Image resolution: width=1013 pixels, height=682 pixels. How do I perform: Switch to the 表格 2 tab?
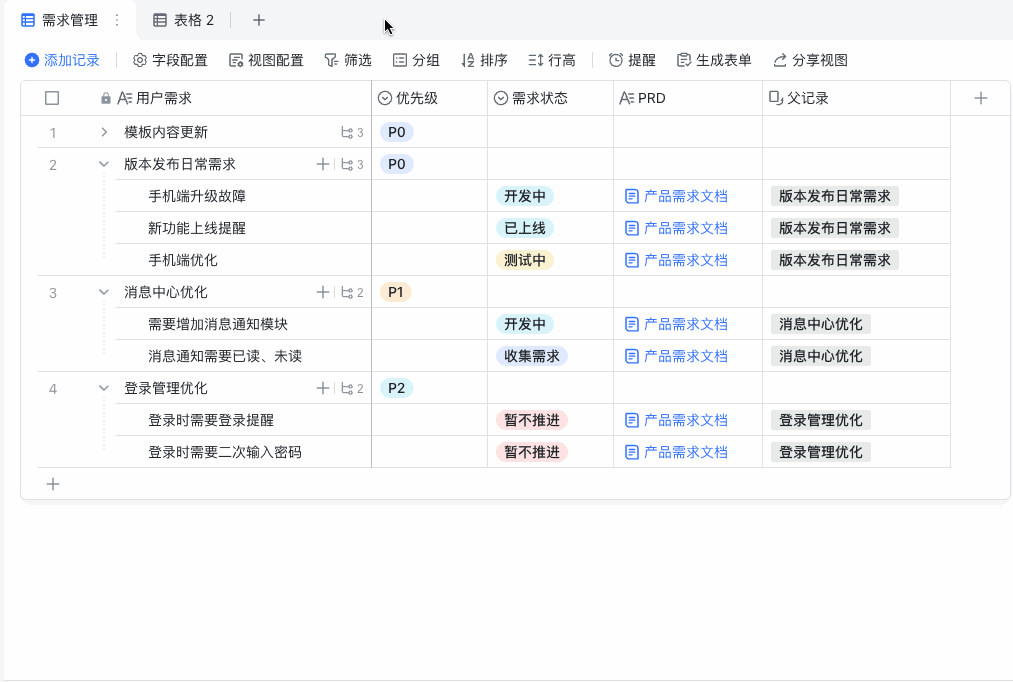pyautogui.click(x=183, y=20)
